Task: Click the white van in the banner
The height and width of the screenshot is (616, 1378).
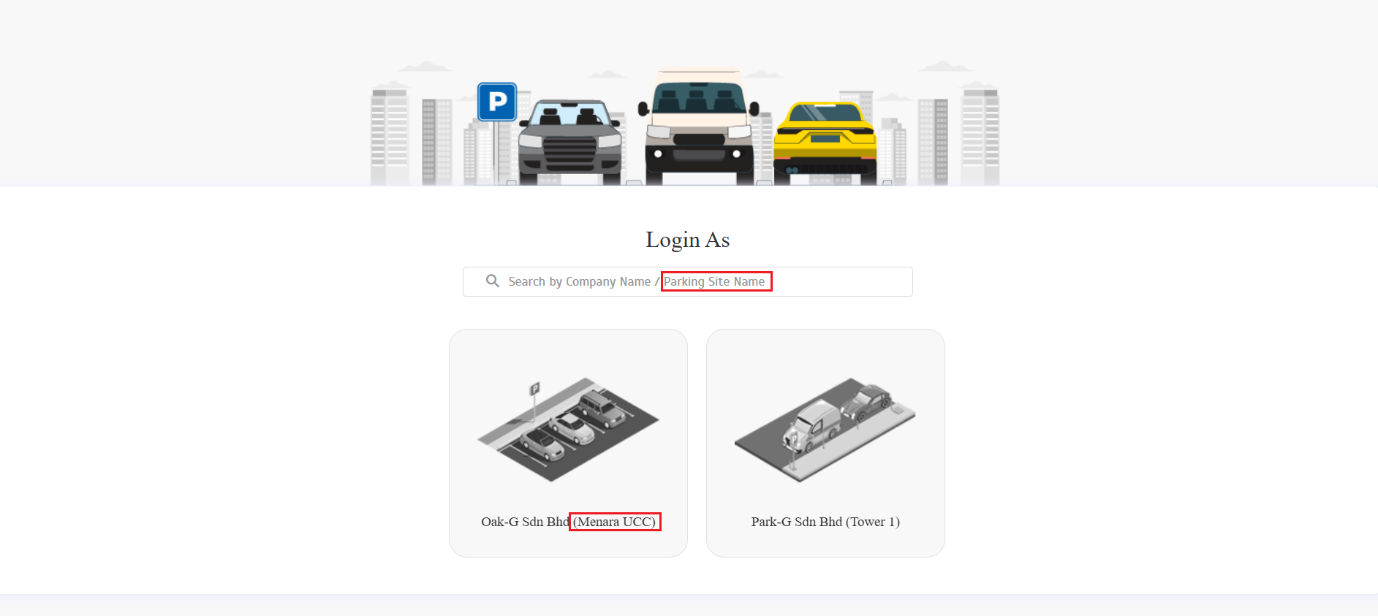Action: pos(699,128)
